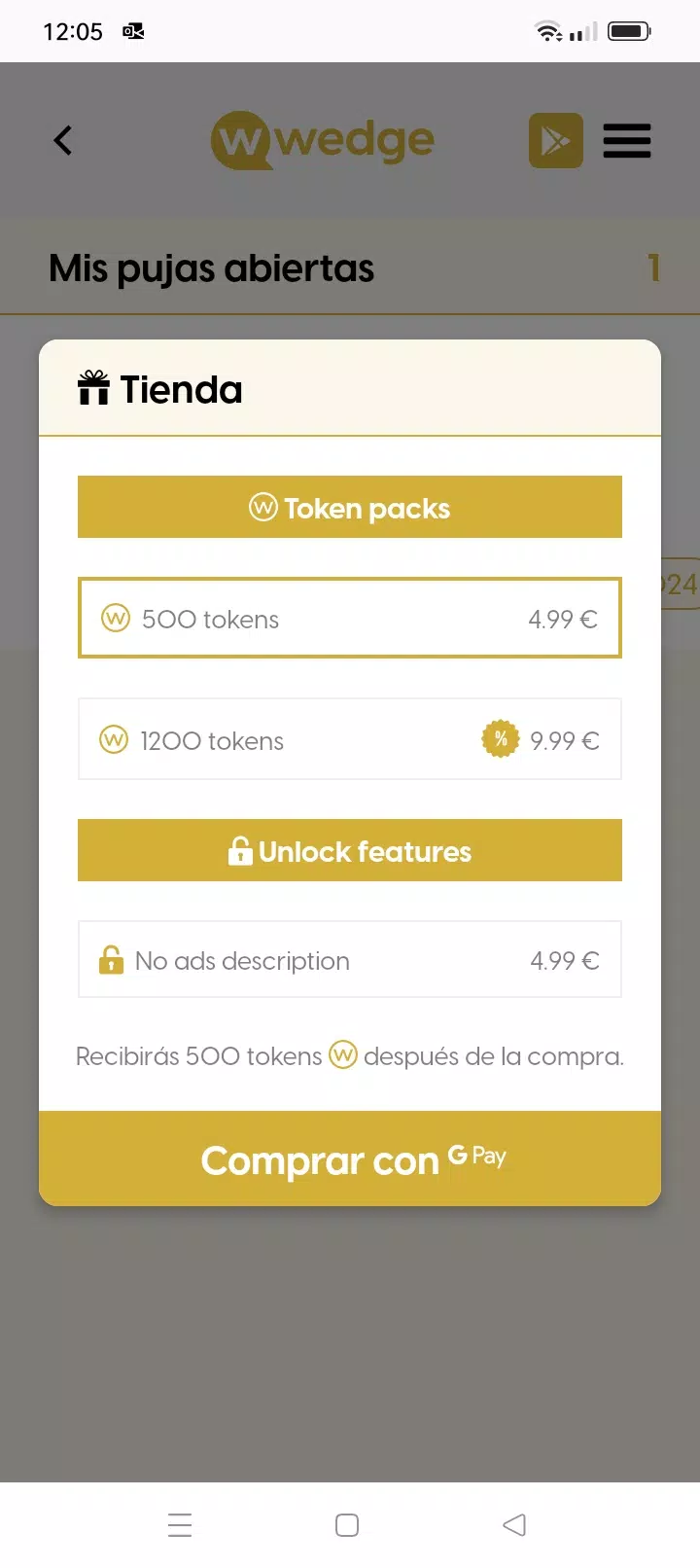
Task: Tap the back arrow icon
Action: pyautogui.click(x=63, y=141)
